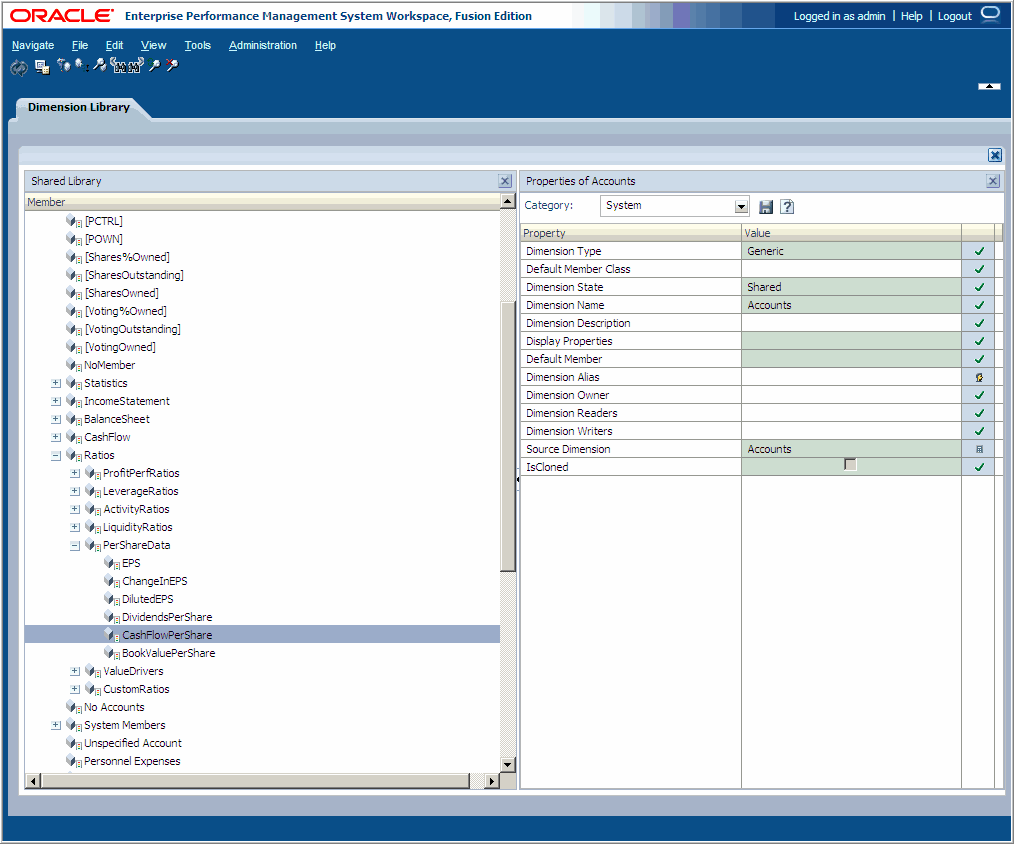Expand the CashFlow node
1014x844 pixels.
click(56, 438)
